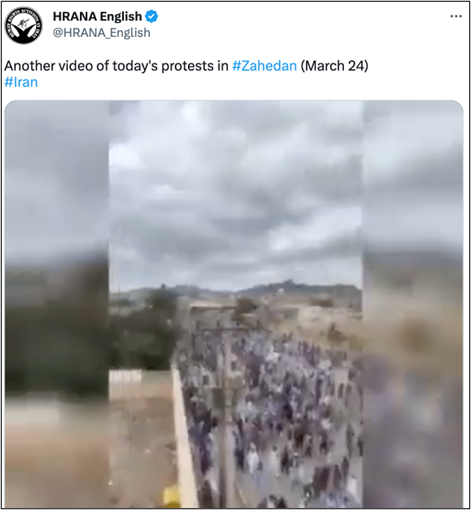Open the HRANA profile avatar logo
The width and height of the screenshot is (471, 510).
pyautogui.click(x=24, y=26)
